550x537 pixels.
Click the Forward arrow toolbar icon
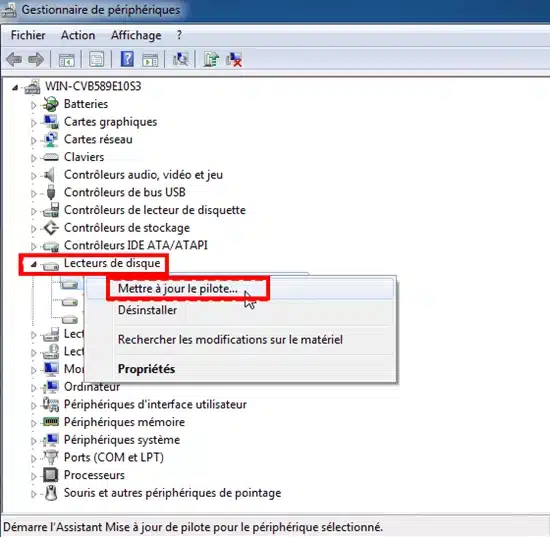(36, 60)
